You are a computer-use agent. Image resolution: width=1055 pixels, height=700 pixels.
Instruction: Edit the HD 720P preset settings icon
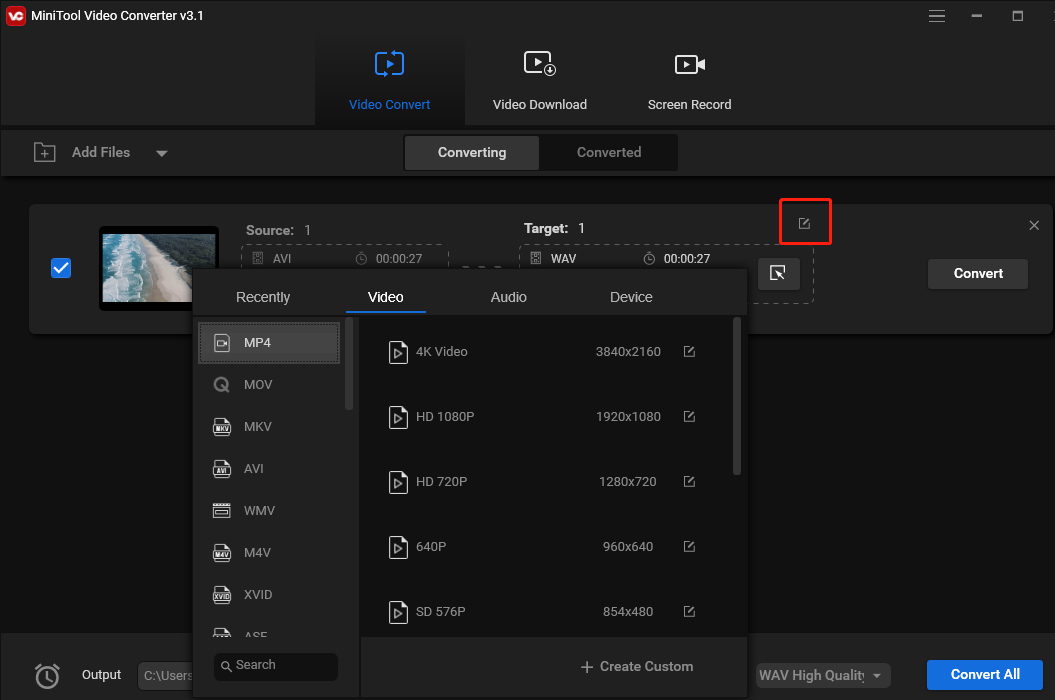click(689, 481)
